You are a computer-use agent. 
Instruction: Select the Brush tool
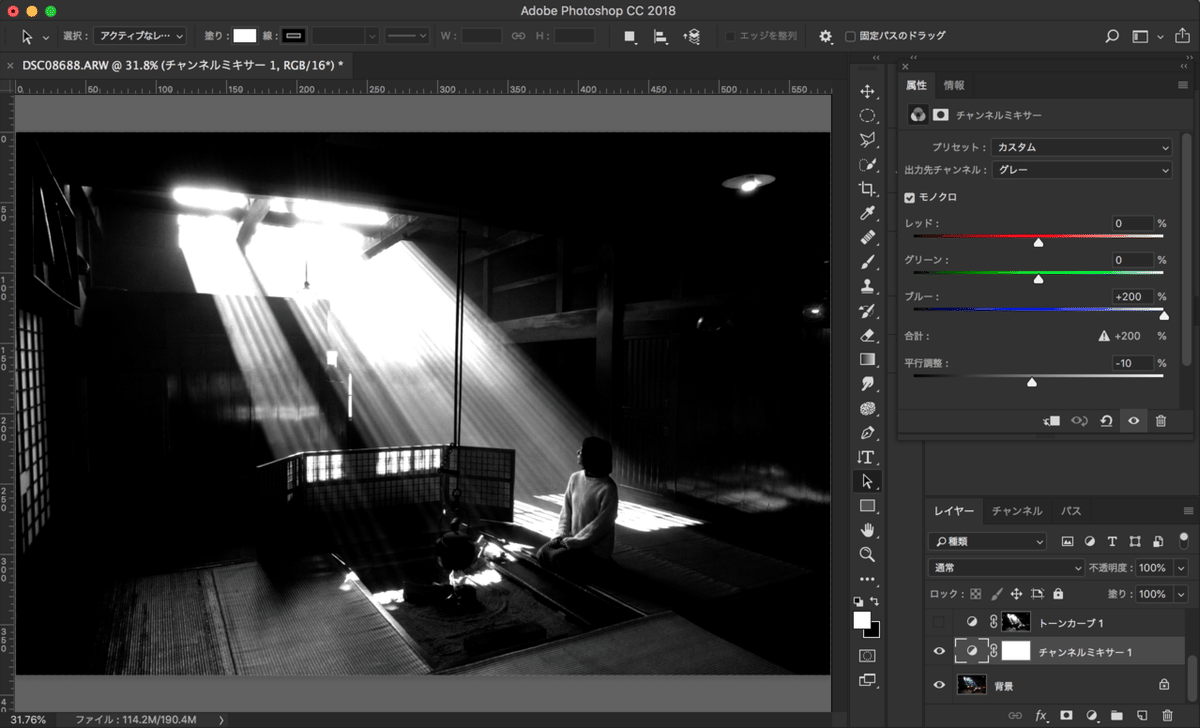pyautogui.click(x=867, y=262)
